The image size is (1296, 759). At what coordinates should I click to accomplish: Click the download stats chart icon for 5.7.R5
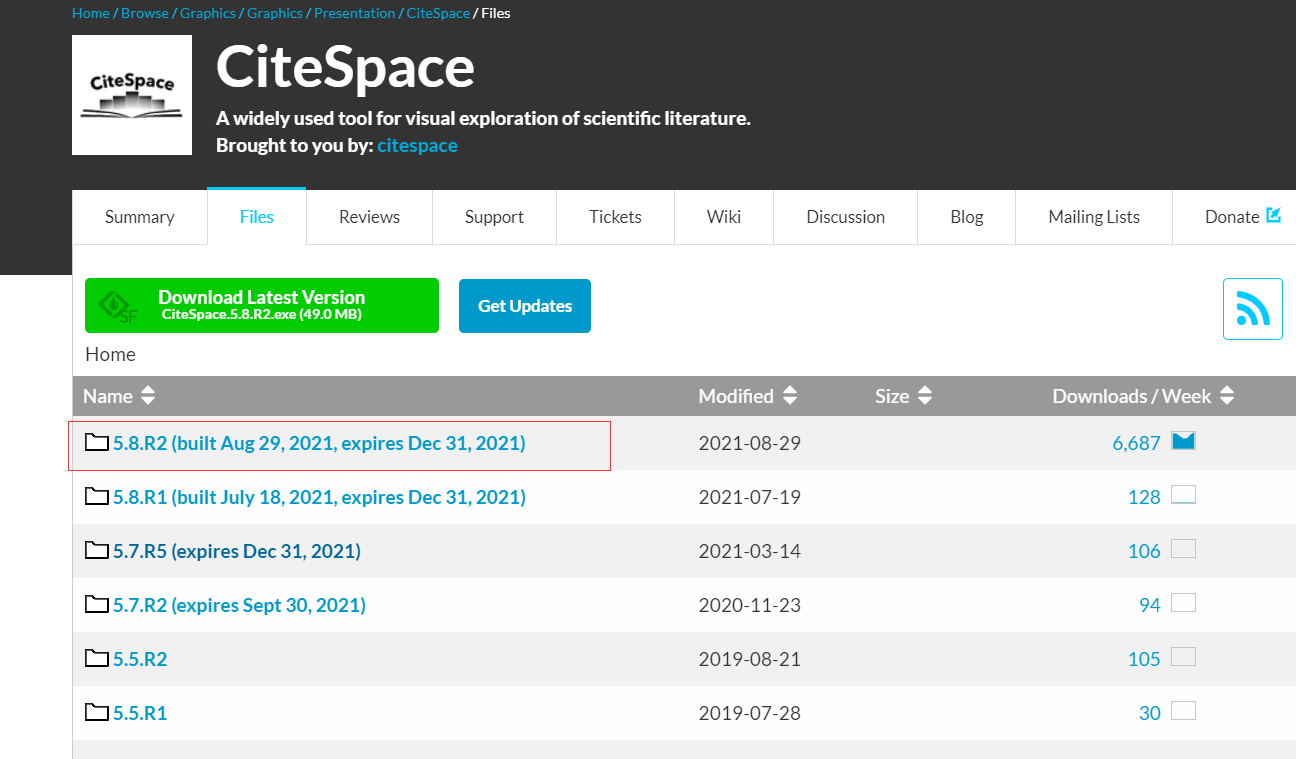coord(1184,549)
